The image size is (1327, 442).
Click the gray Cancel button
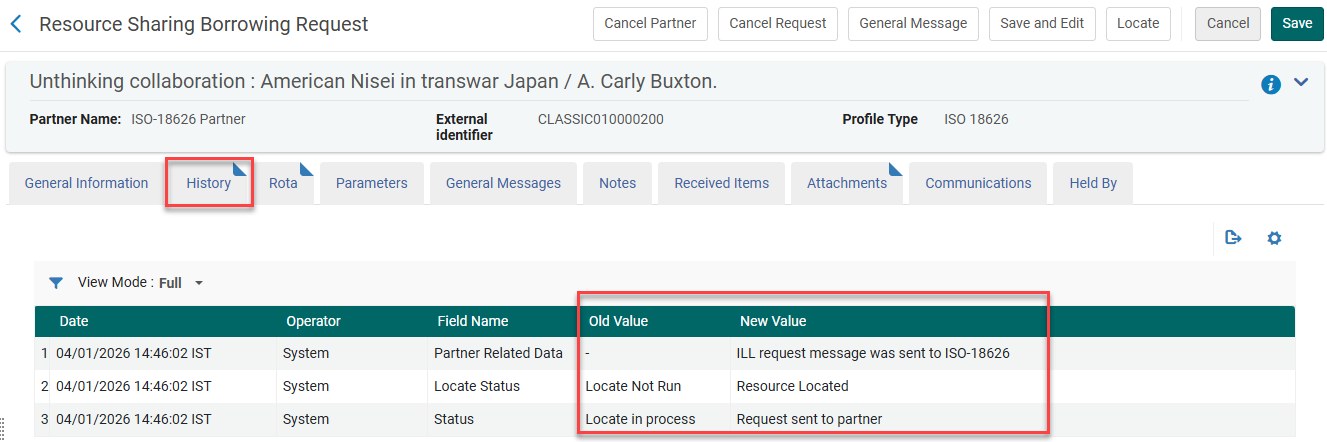(x=1228, y=24)
